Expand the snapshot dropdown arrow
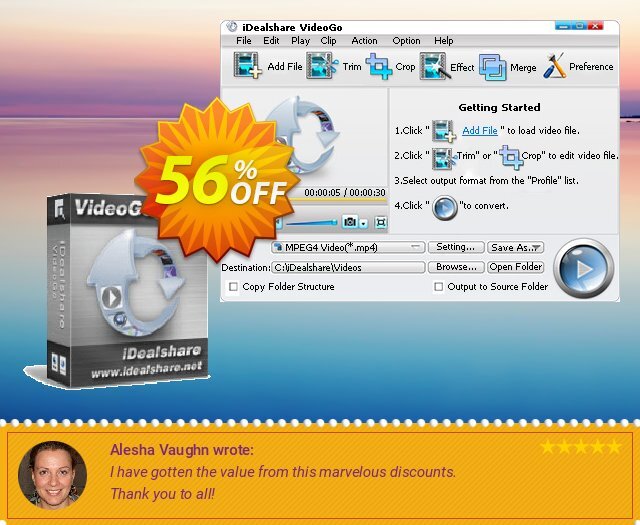The image size is (640, 525). click(364, 223)
